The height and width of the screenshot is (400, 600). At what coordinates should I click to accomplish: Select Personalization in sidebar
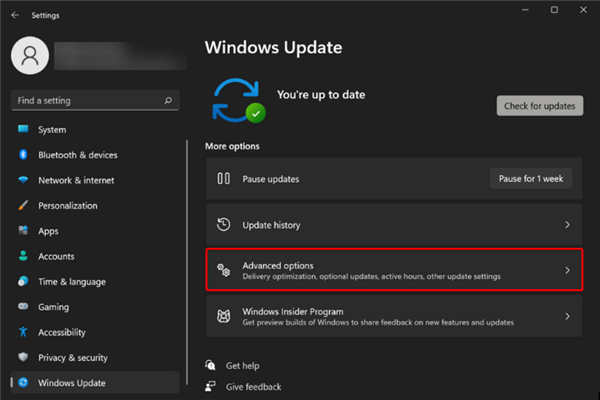coord(95,206)
